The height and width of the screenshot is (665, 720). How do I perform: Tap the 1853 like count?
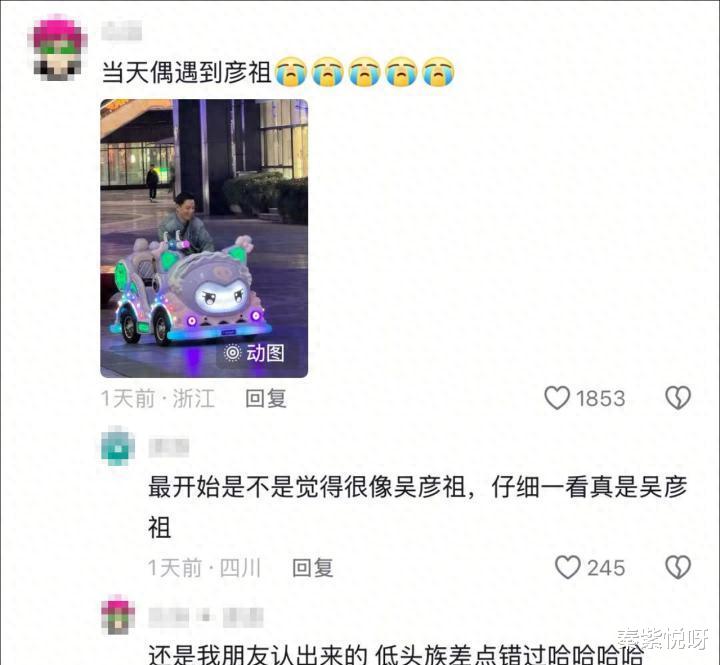pos(601,399)
